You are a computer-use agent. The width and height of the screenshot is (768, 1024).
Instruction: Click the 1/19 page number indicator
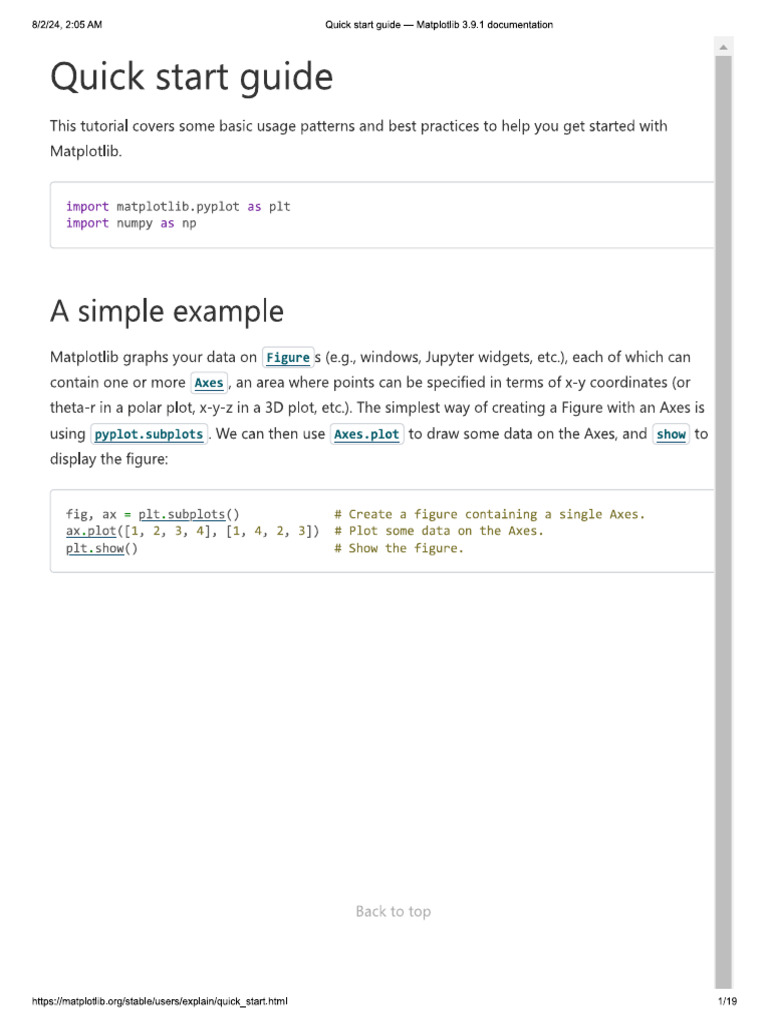[x=728, y=1001]
